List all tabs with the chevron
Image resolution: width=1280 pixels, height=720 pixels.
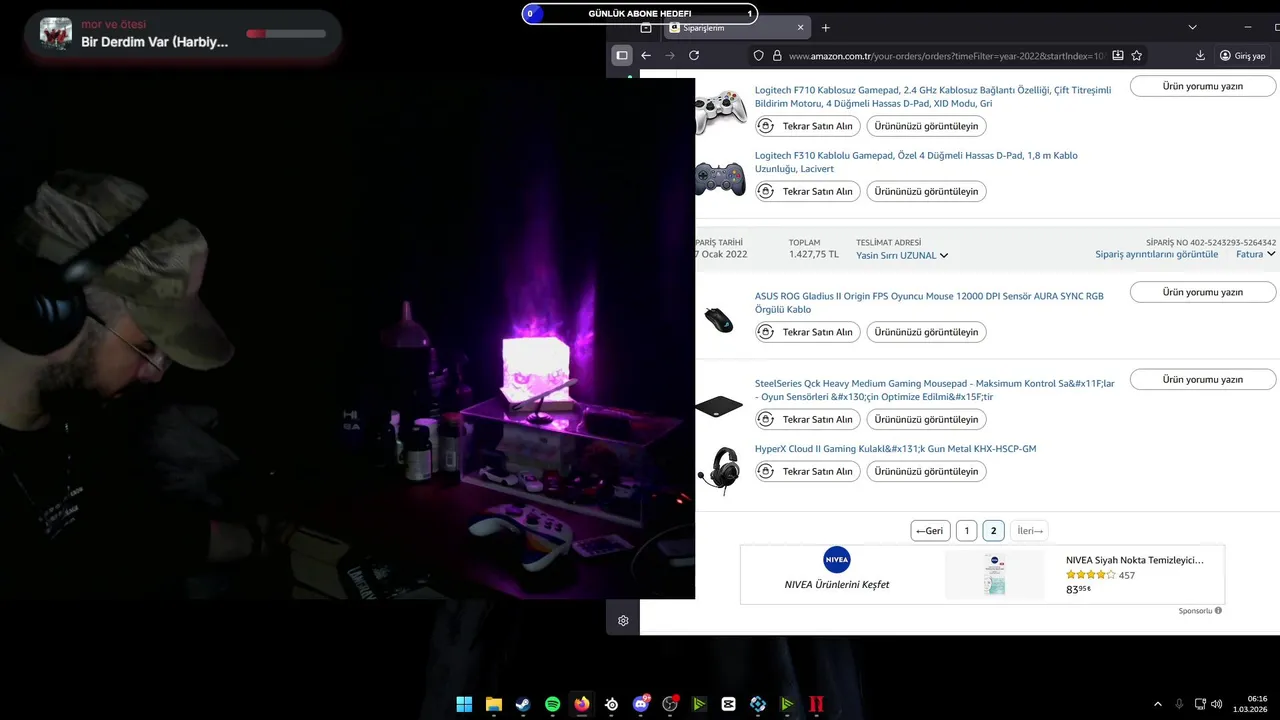(x=1192, y=27)
